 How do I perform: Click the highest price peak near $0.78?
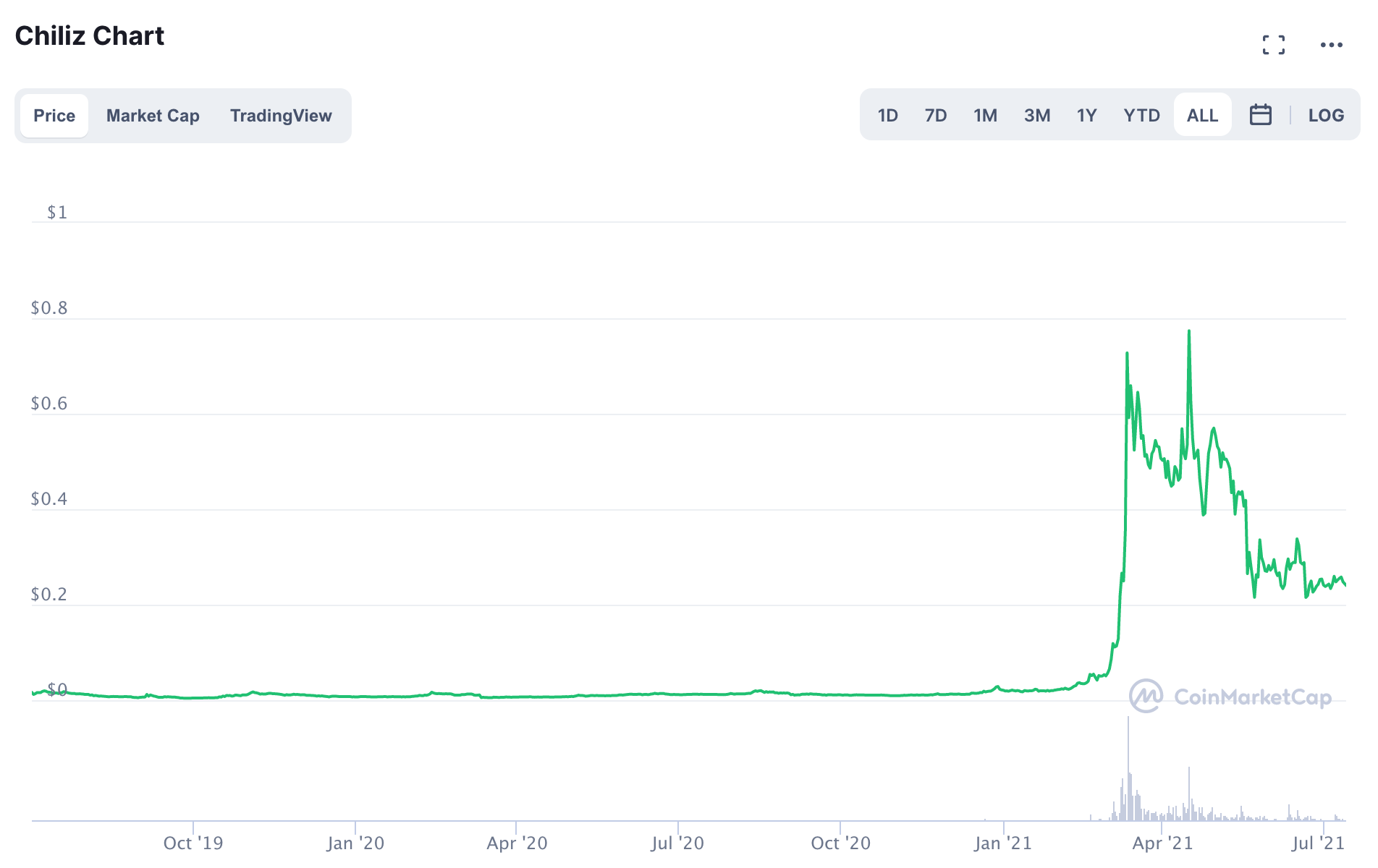pyautogui.click(x=1189, y=332)
